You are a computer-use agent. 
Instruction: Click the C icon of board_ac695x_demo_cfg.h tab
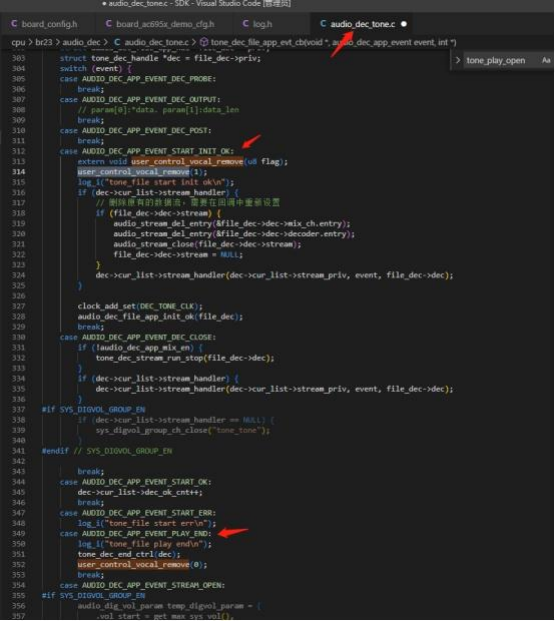click(x=109, y=24)
